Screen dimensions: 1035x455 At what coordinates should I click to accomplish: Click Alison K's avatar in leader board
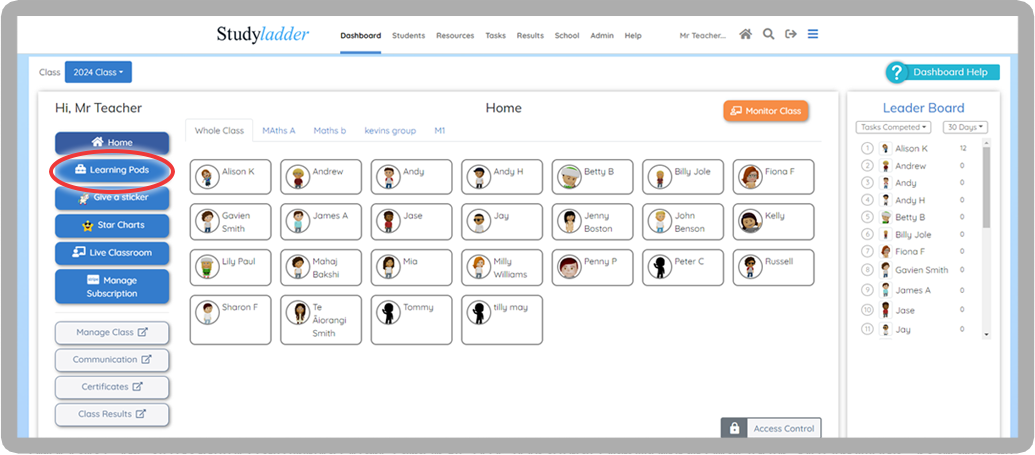point(884,149)
